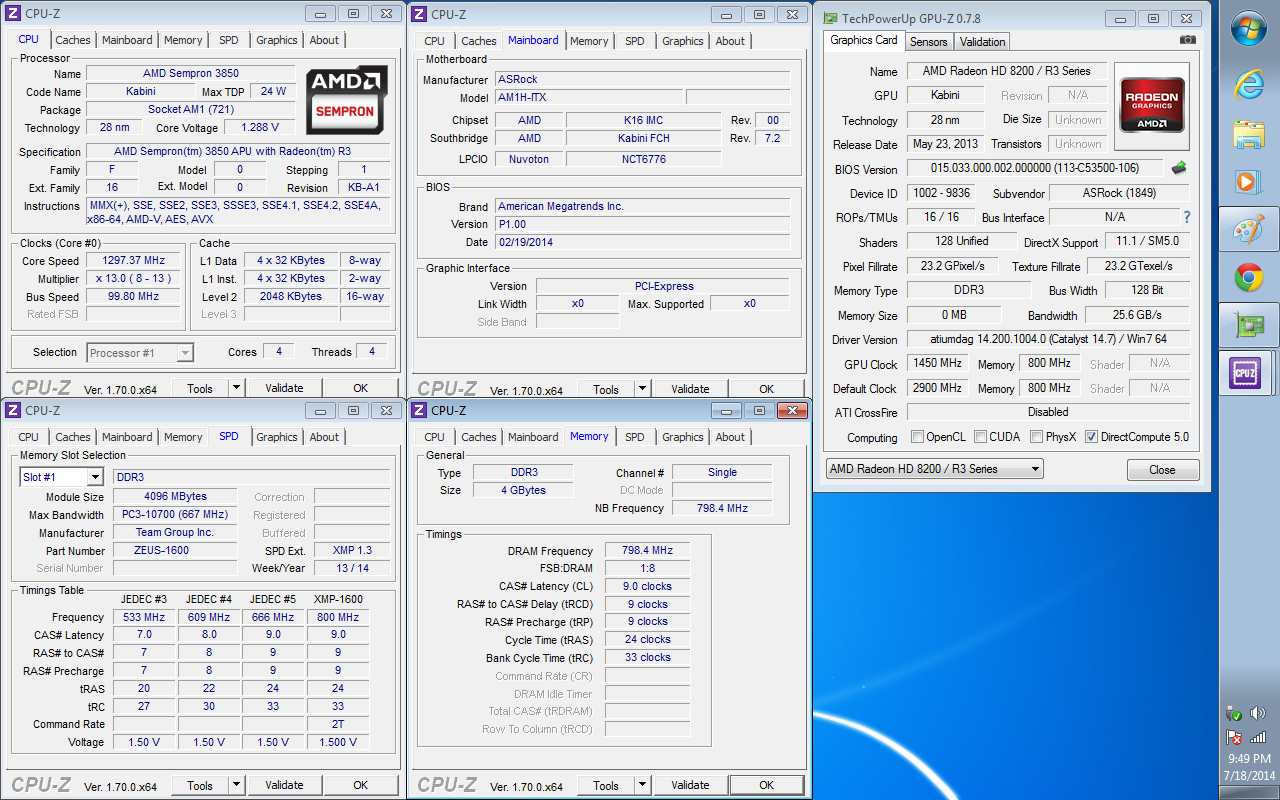Screen dimensions: 1280x800
Task: Click the 9:49 PM taskbar clock
Action: (x=1248, y=759)
